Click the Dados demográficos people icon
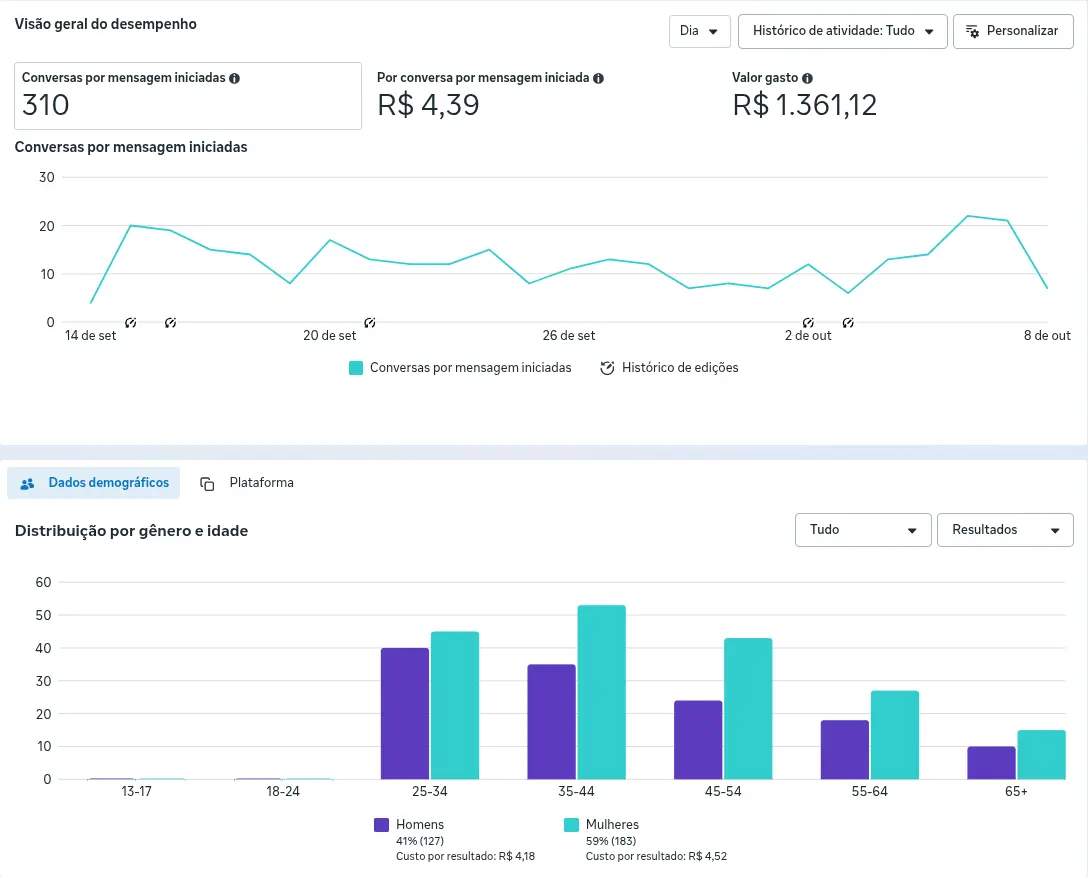Viewport: 1088px width, 877px height. (27, 484)
